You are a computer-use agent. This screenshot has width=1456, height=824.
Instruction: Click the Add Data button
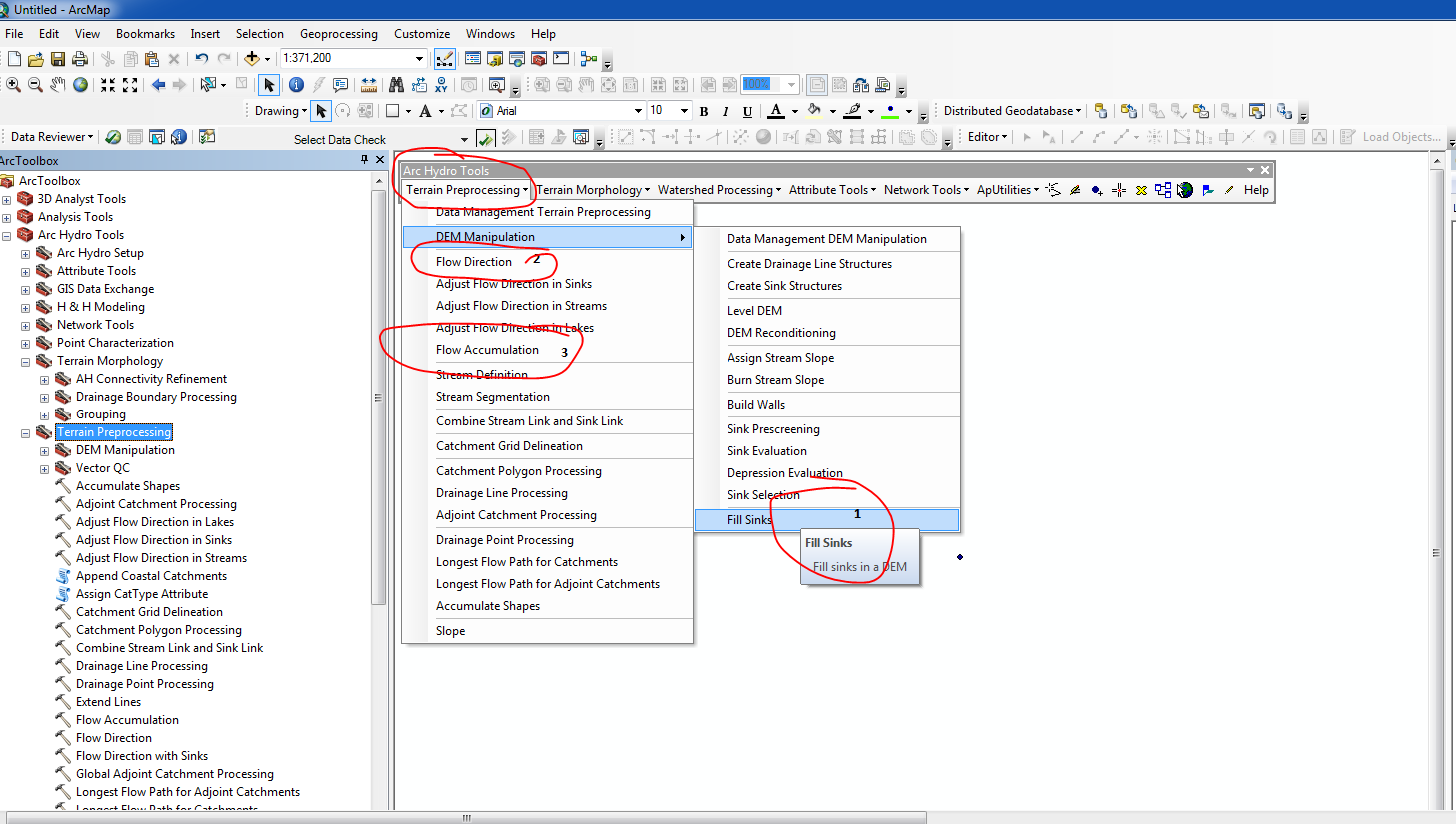point(252,59)
